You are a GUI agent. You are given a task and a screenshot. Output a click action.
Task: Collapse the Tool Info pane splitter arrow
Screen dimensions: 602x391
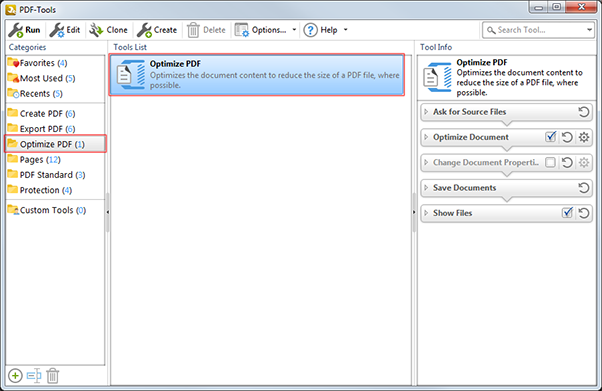[414, 212]
